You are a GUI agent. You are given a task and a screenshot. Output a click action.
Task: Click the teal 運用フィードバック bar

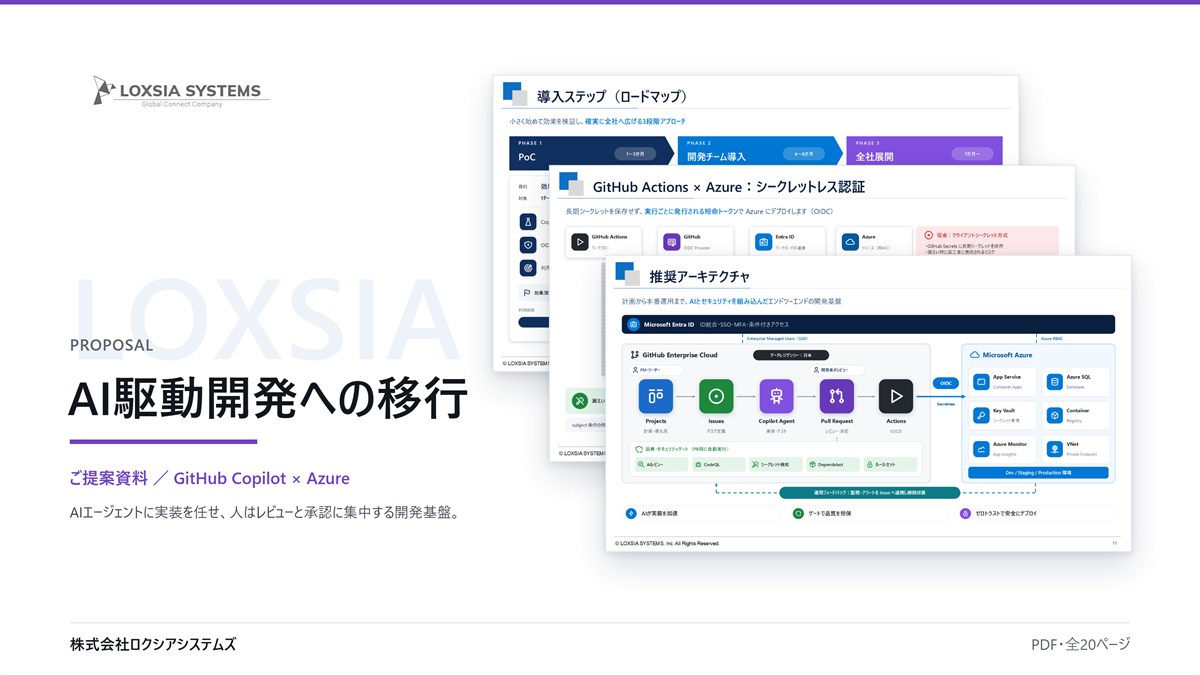[x=869, y=493]
